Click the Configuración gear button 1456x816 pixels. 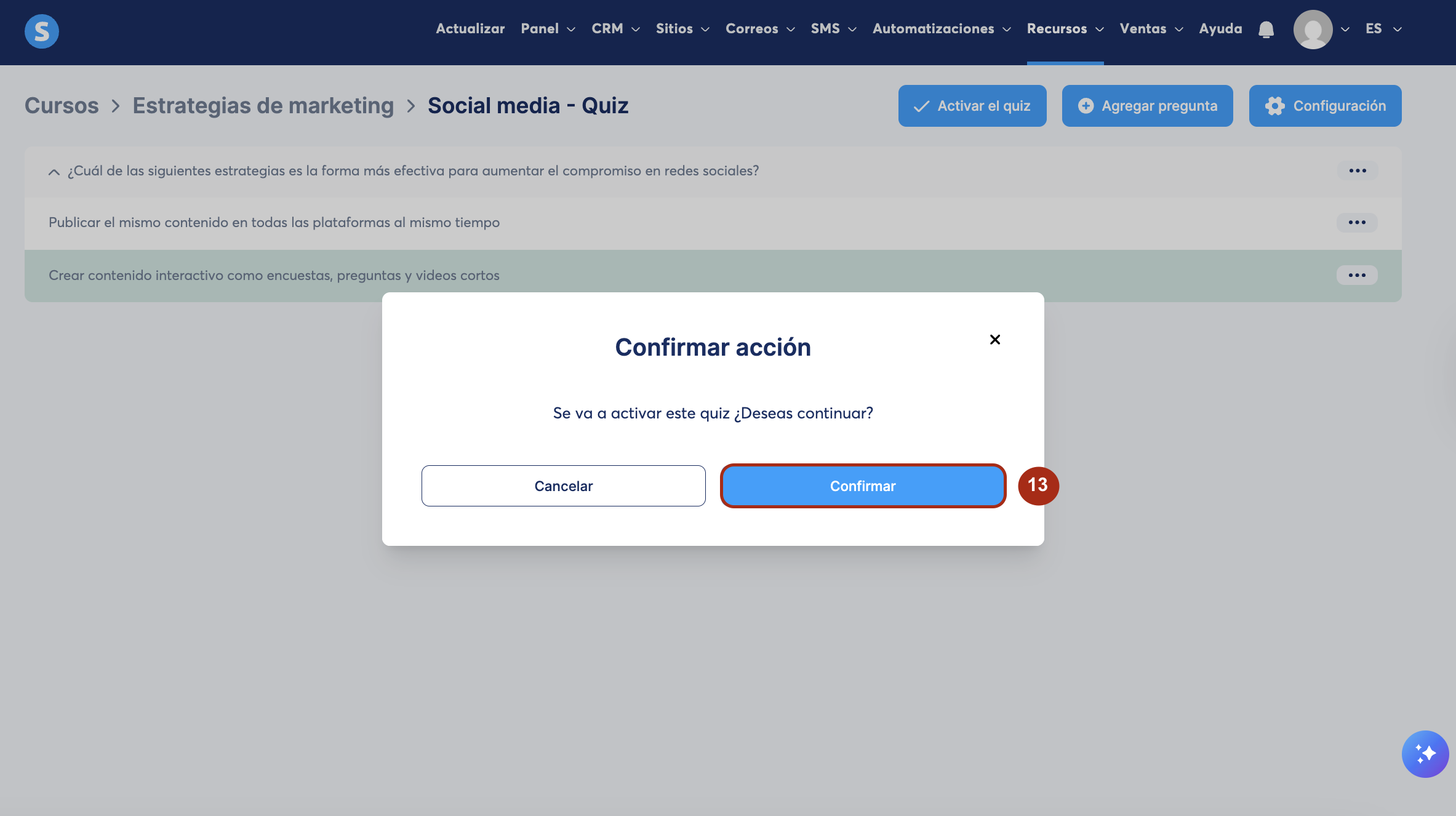1325,106
